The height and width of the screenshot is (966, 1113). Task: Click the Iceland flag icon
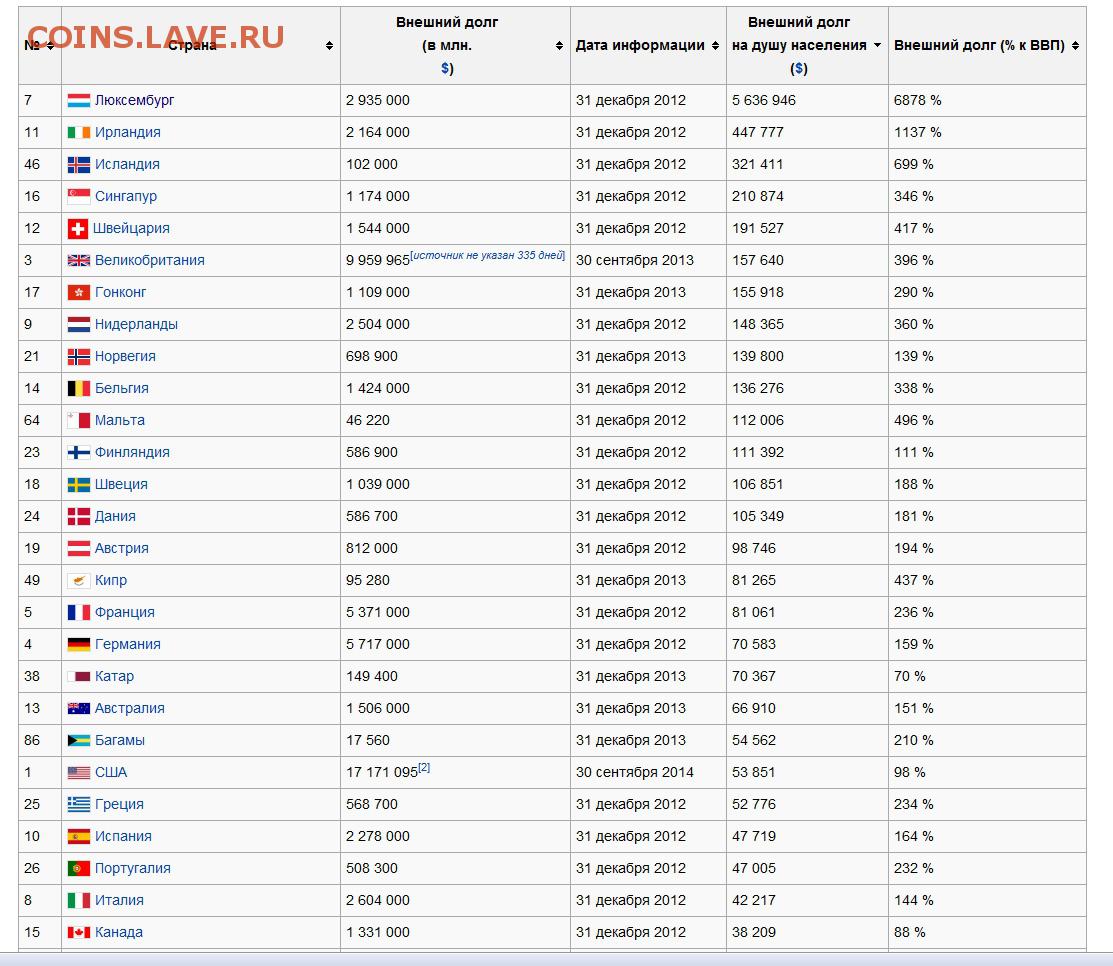(79, 165)
